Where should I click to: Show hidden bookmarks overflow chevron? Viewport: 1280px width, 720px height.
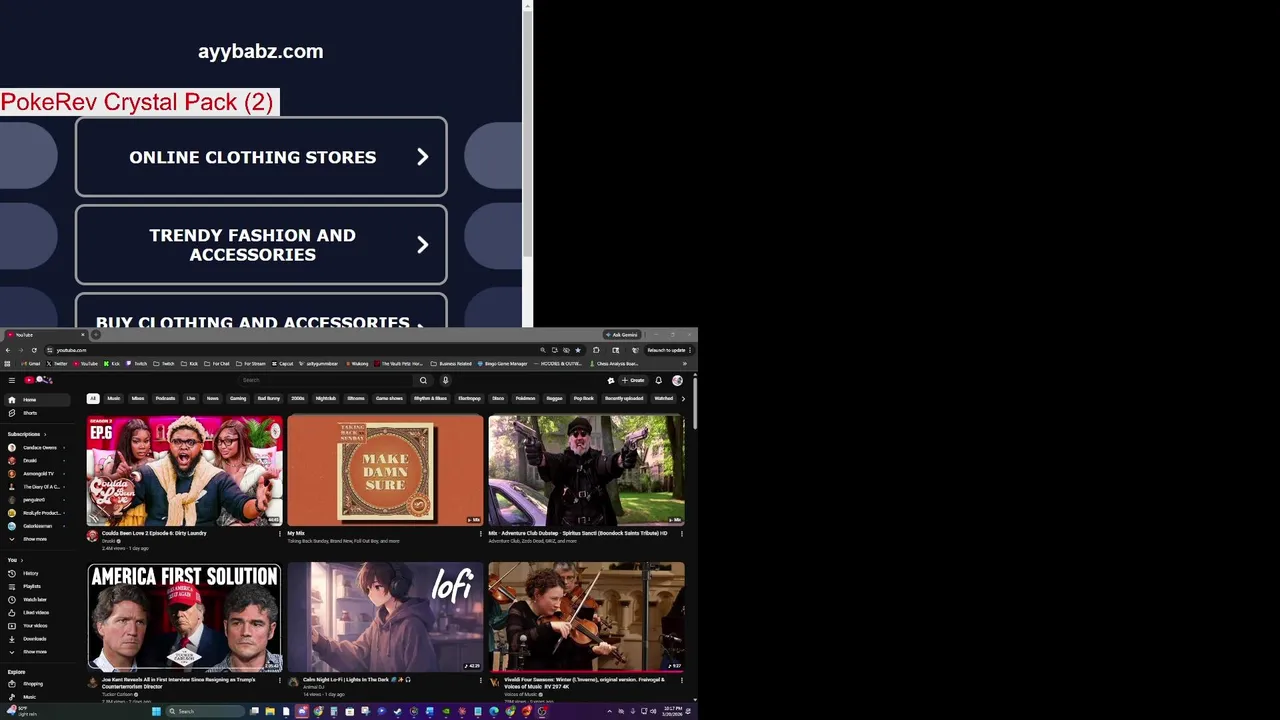coord(684,364)
